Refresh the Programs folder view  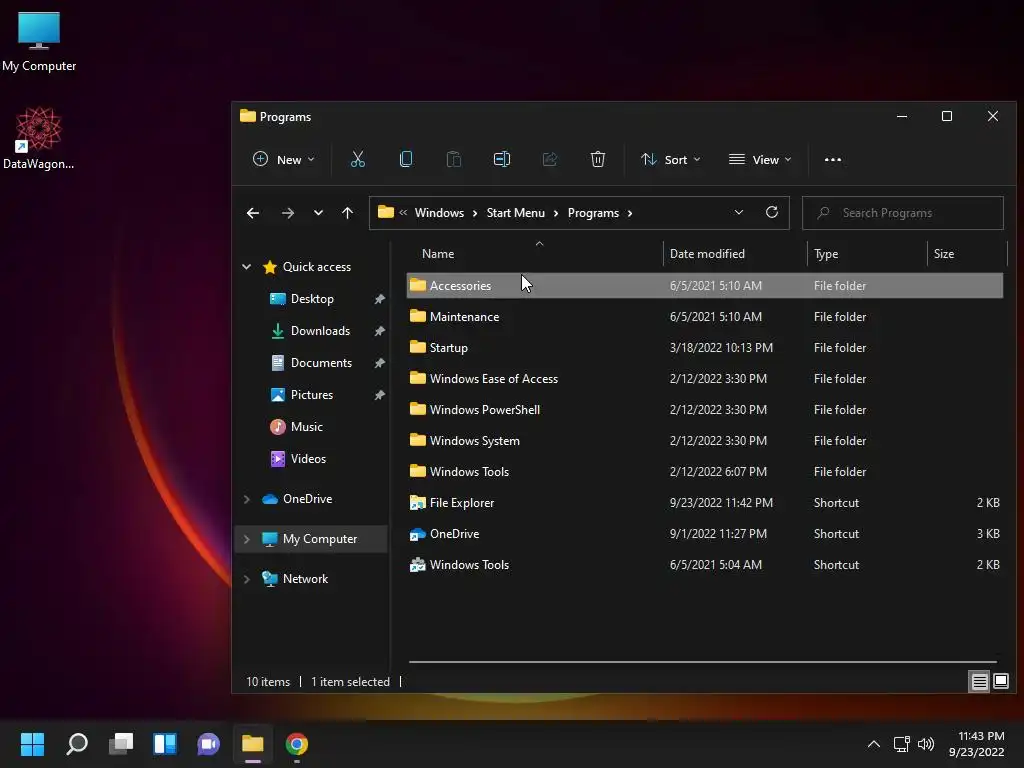771,212
